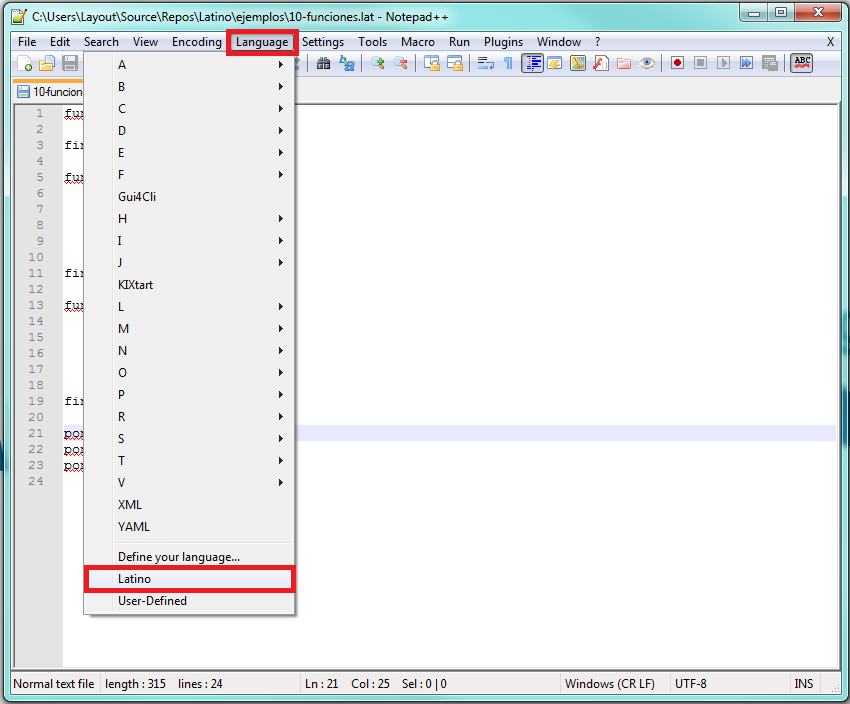Expand the H languages submenu
Screen dimensions: 850x704
coord(189,219)
